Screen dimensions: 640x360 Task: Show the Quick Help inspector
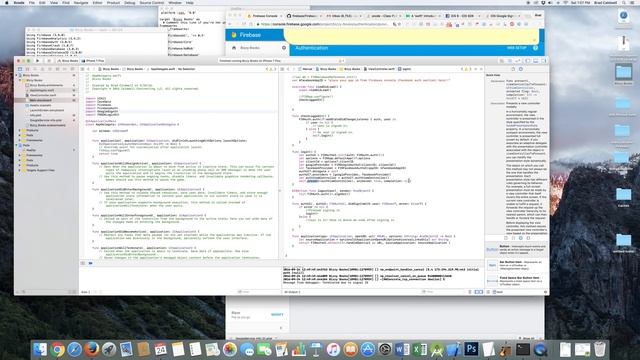(x=521, y=69)
